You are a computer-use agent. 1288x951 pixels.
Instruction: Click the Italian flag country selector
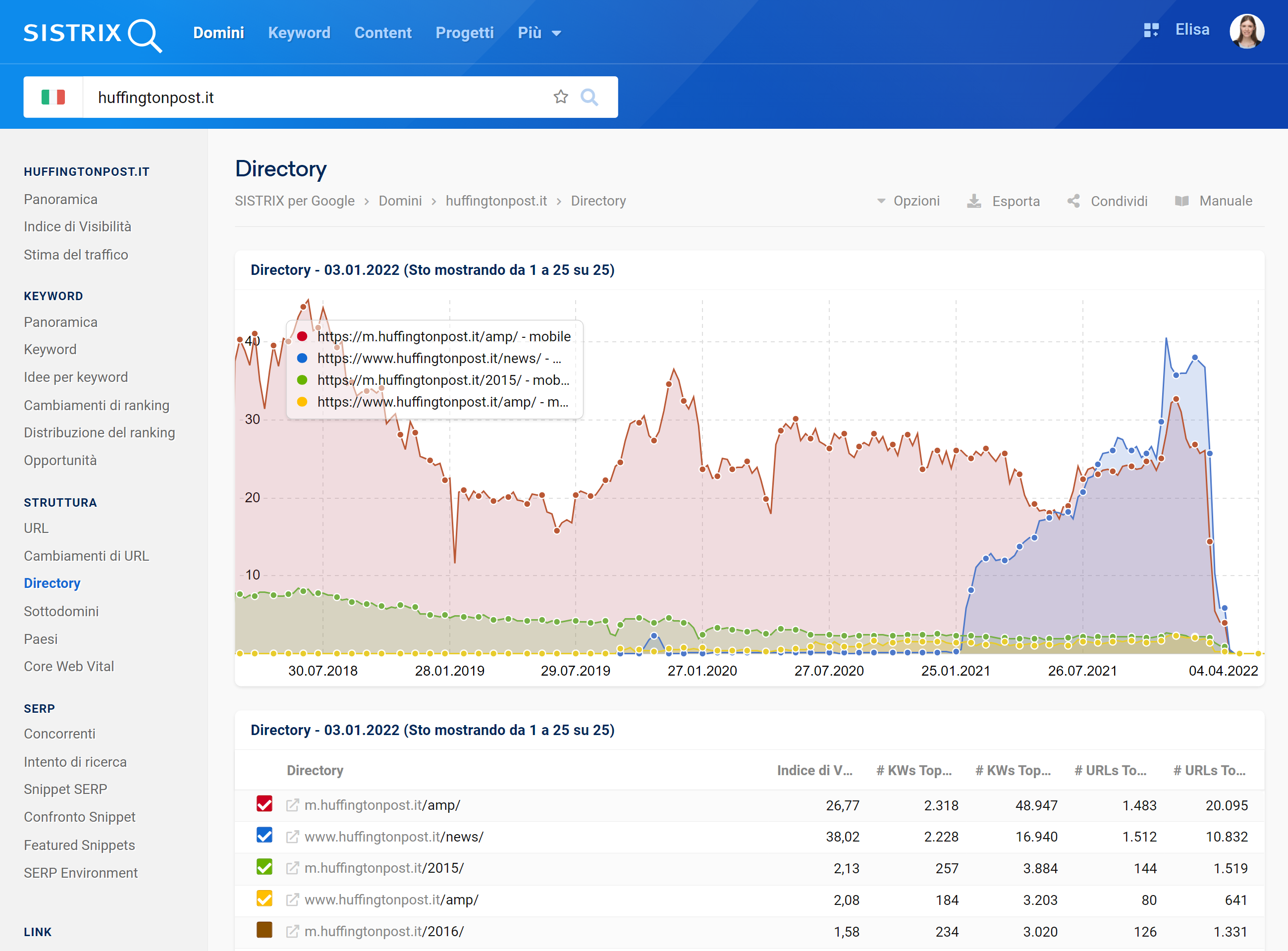(x=54, y=97)
